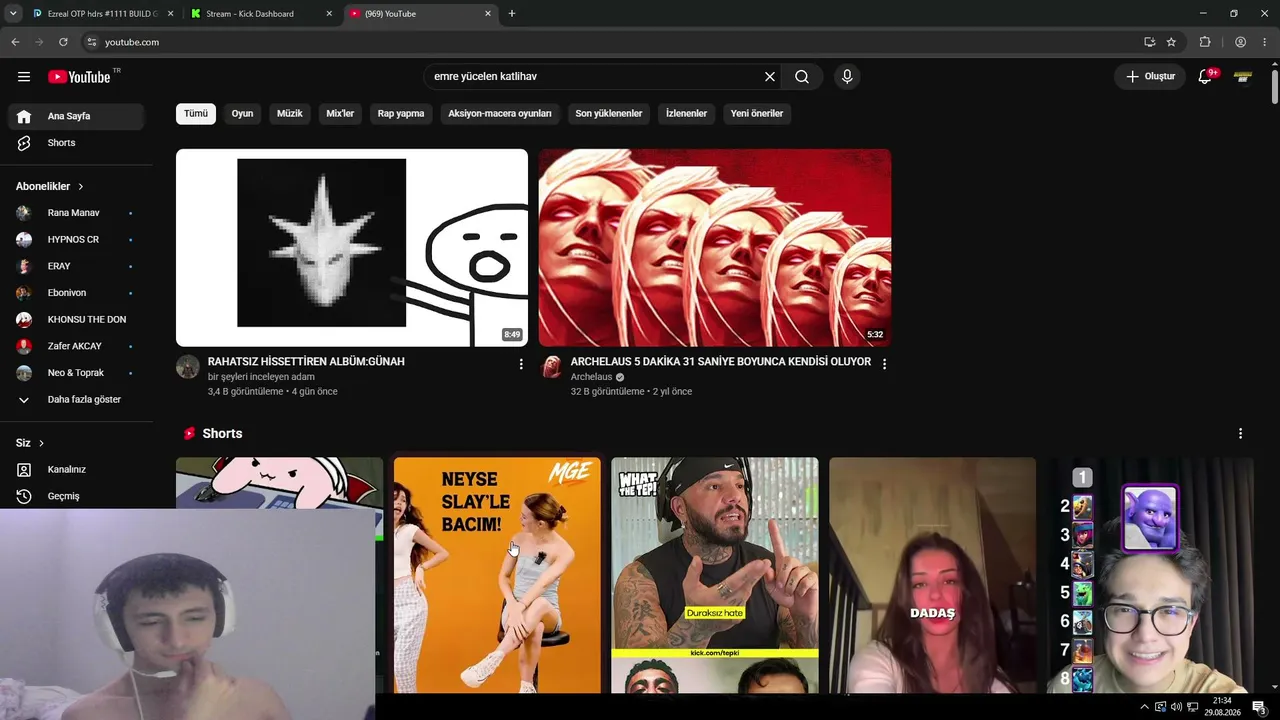This screenshot has height=720, width=1280.
Task: Show hidden system tray icons
Action: pyautogui.click(x=1144, y=707)
